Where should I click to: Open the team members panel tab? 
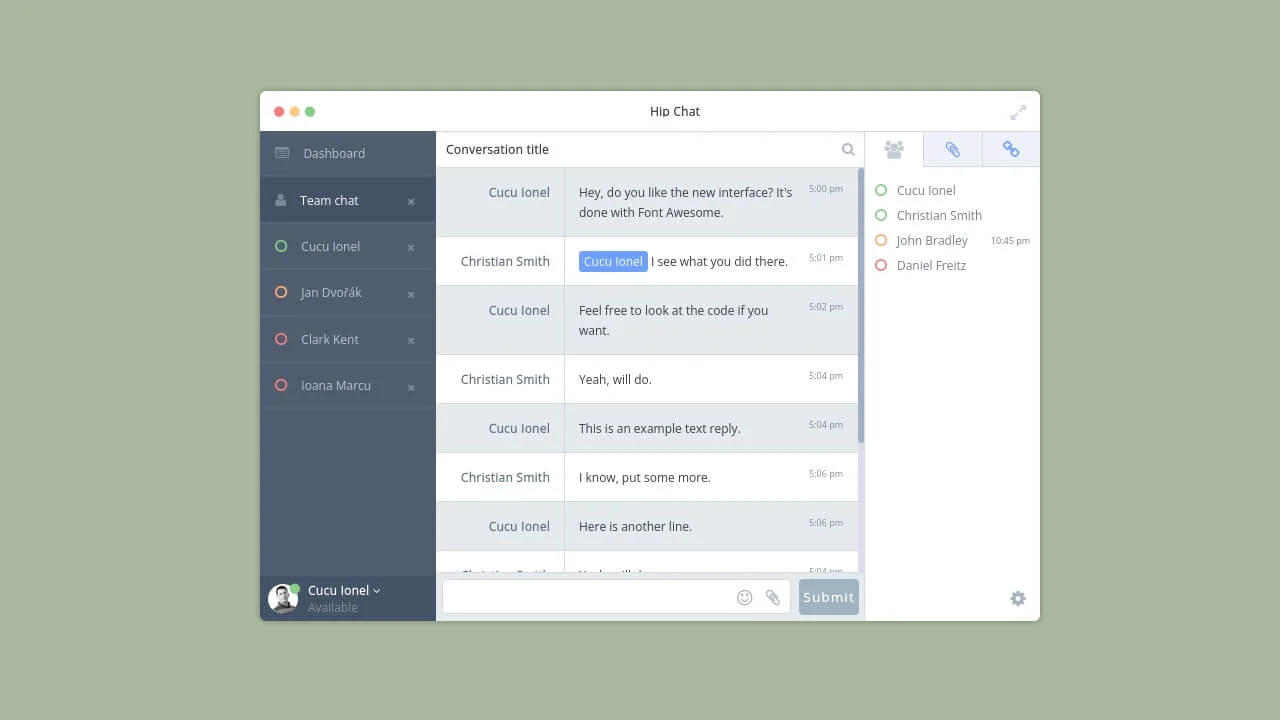(x=893, y=148)
